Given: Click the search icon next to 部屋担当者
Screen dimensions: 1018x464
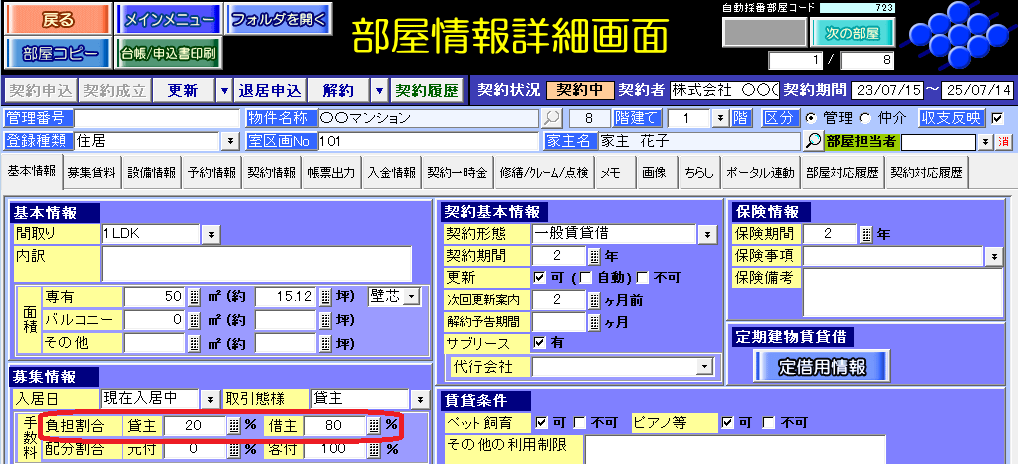Looking at the screenshot, I should coord(814,141).
